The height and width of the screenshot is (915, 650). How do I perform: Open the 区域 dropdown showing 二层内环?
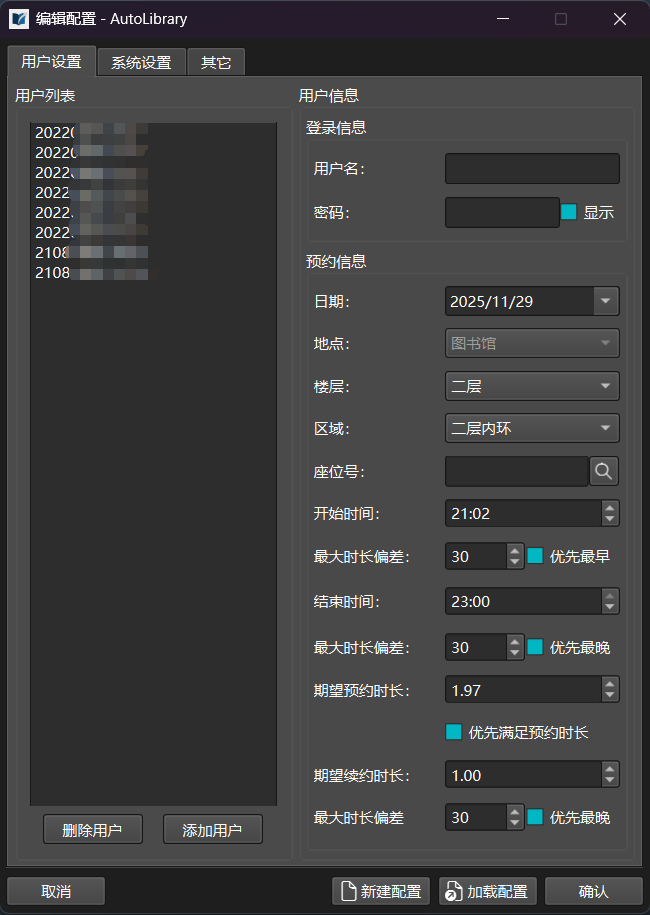coord(605,429)
